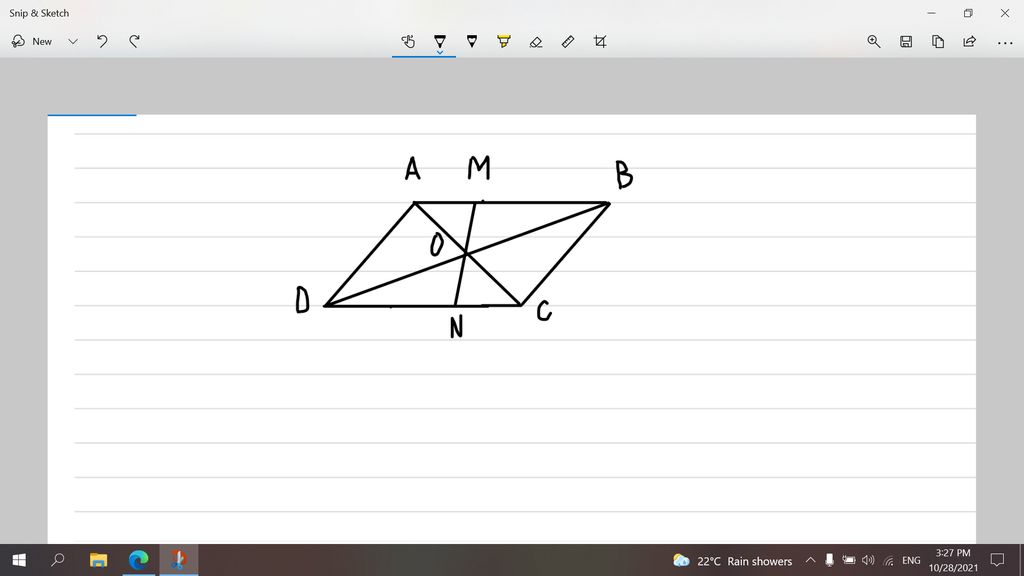Viewport: 1024px width, 576px height.
Task: Save the snip as a file
Action: [x=906, y=42]
